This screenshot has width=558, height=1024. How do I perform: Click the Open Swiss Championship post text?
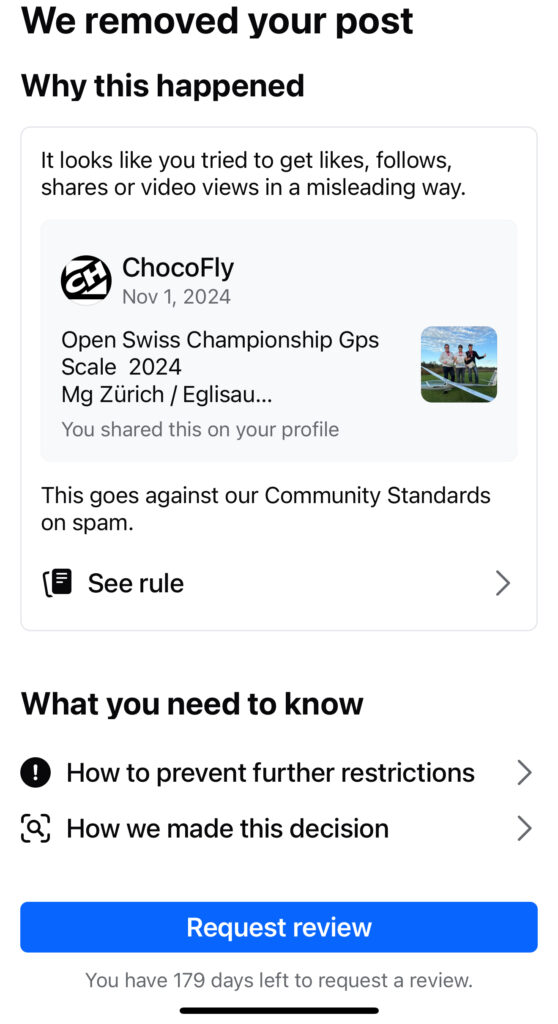[220, 367]
